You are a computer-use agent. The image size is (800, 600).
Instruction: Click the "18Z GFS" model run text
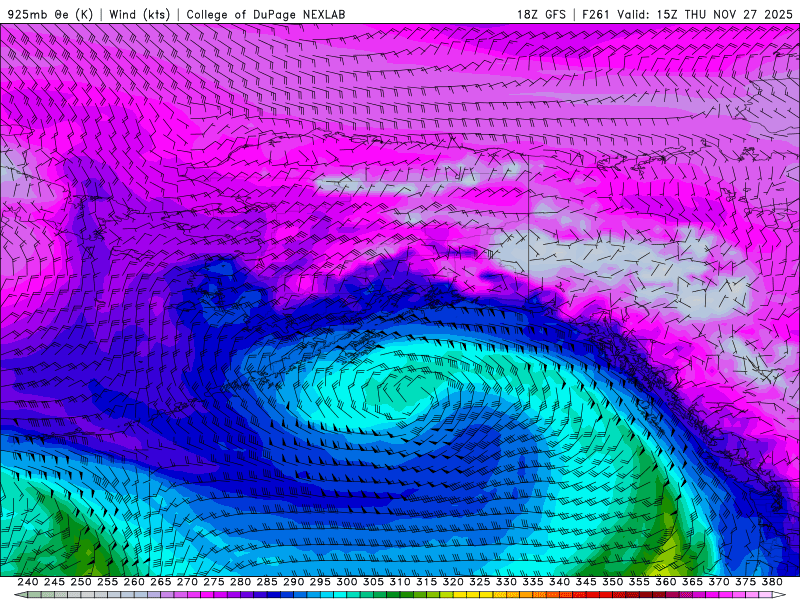click(541, 14)
